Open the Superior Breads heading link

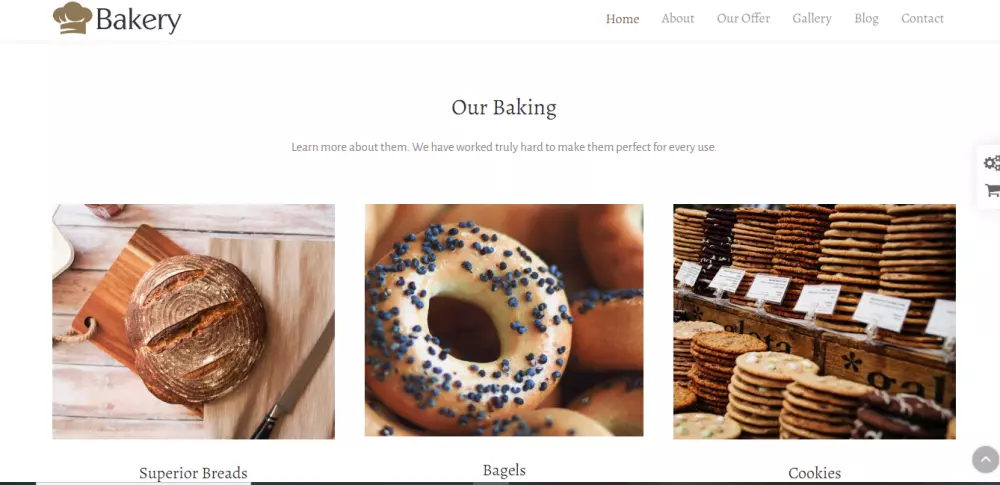pyautogui.click(x=193, y=473)
